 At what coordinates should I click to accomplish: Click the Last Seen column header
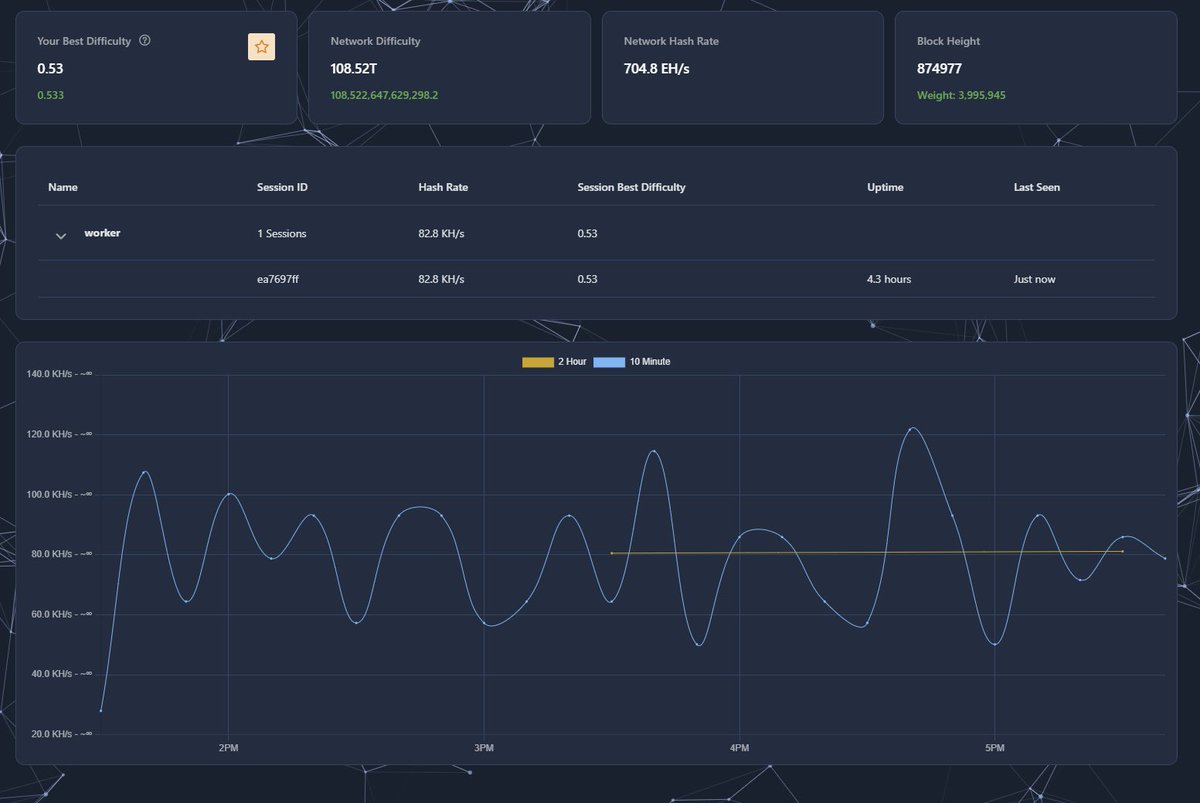coord(1037,187)
